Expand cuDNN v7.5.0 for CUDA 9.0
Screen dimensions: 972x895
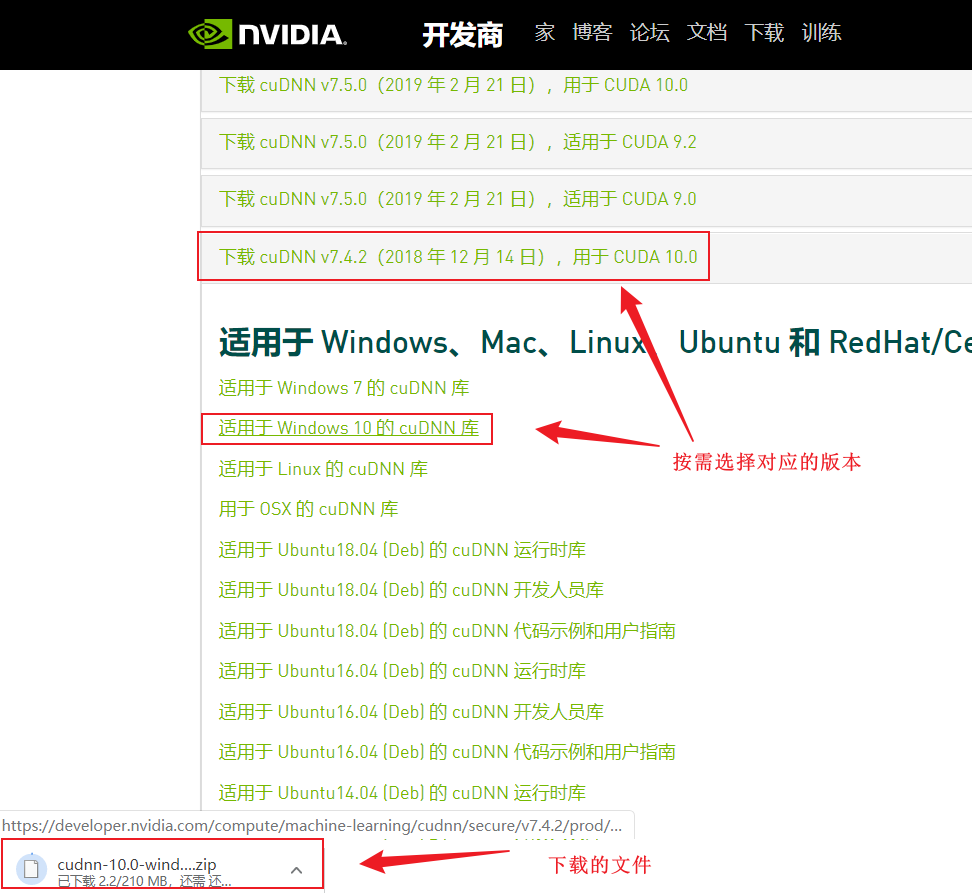click(457, 199)
